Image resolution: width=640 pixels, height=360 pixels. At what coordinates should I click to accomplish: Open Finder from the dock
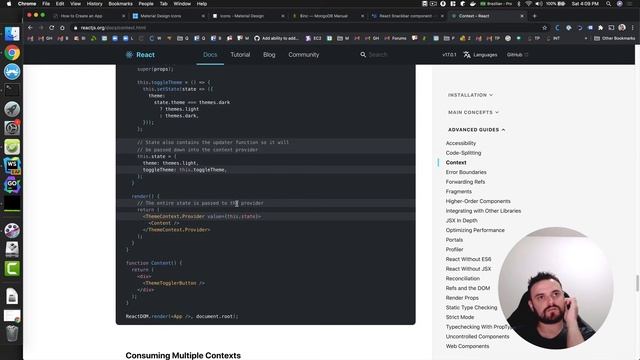(x=12, y=34)
